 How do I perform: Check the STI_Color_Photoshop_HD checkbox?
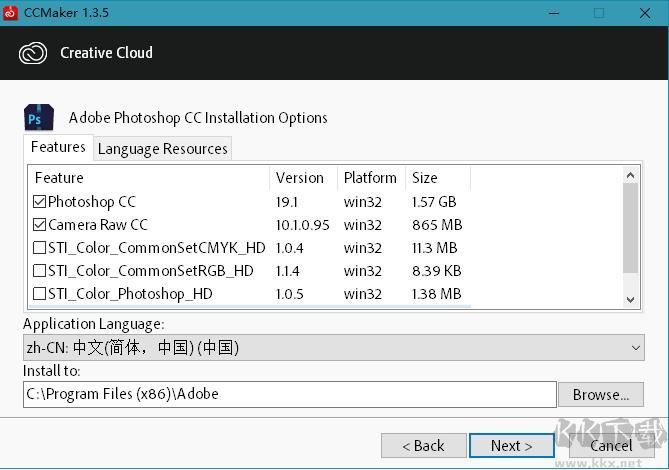(x=40, y=294)
